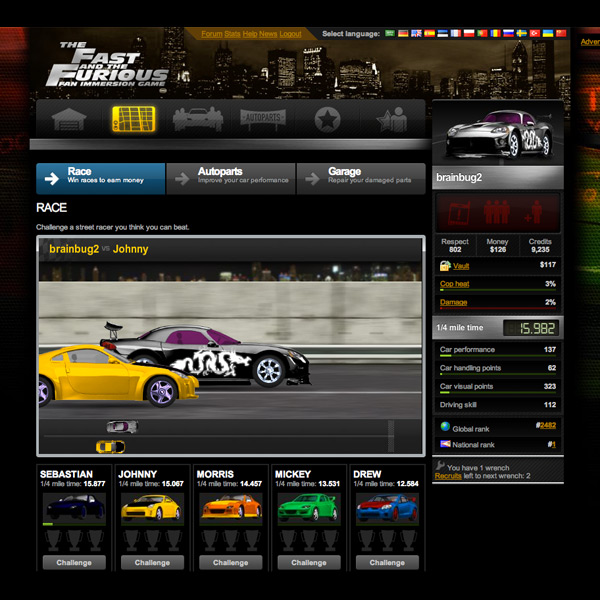Switch to the Garage tab

point(361,179)
